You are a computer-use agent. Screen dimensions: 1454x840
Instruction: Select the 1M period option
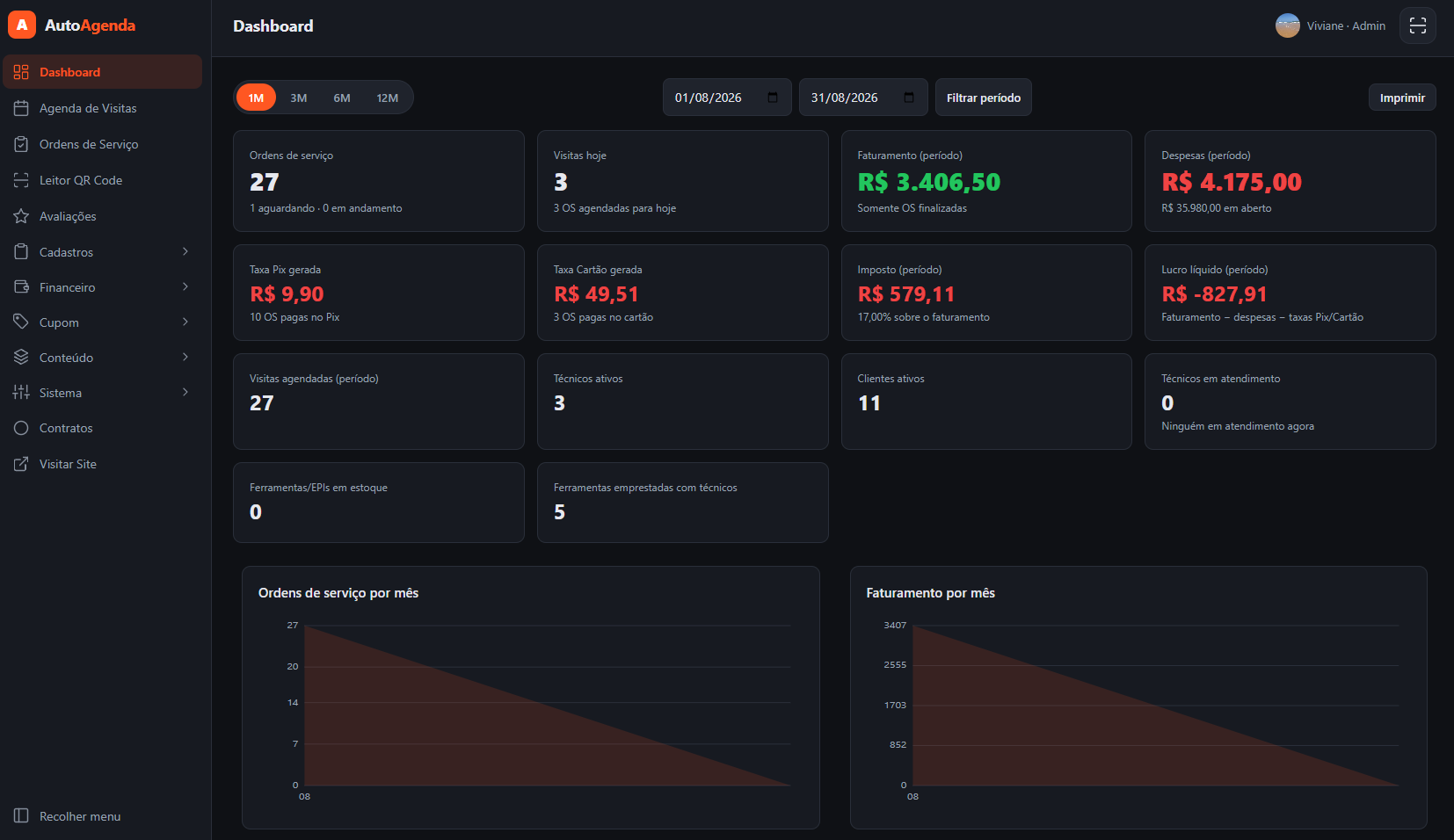(256, 98)
